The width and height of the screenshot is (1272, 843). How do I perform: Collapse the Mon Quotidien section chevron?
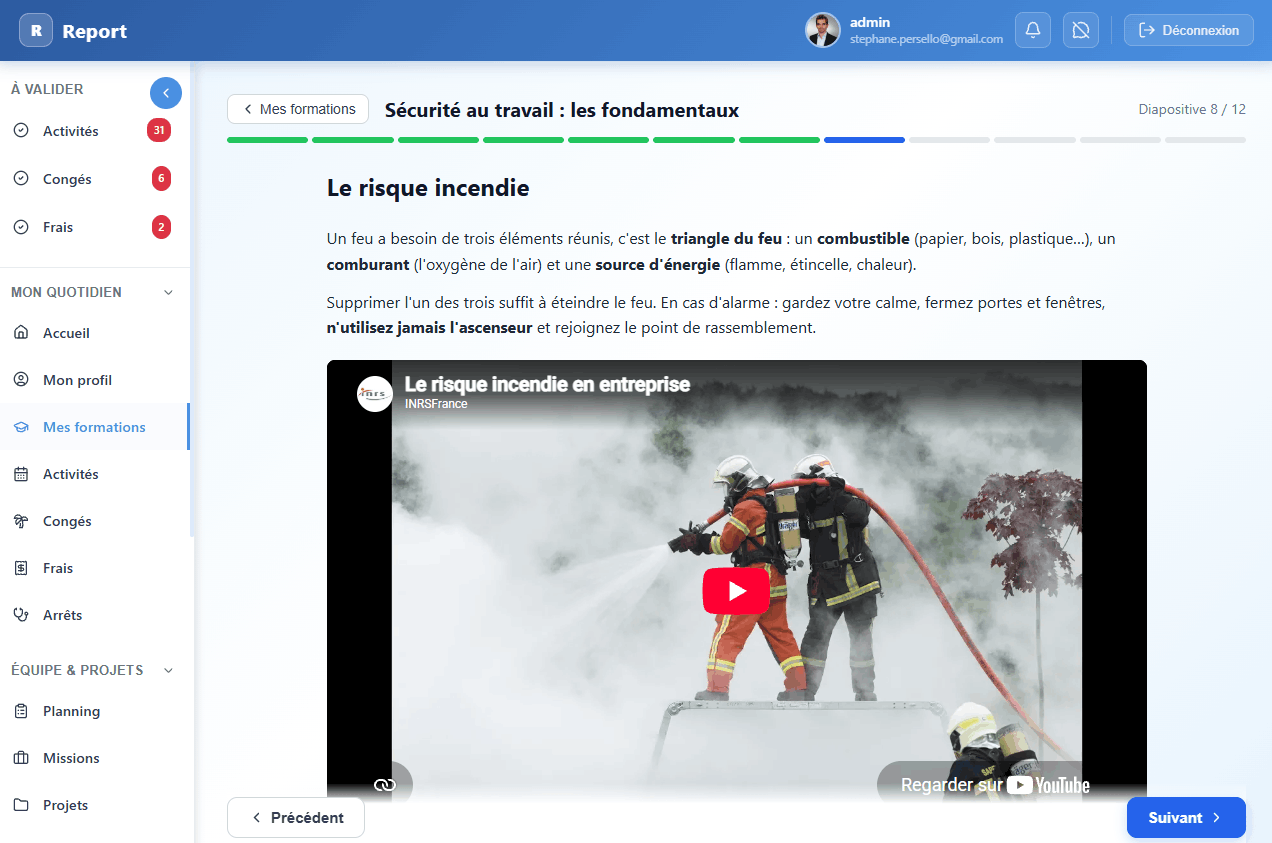pyautogui.click(x=168, y=293)
